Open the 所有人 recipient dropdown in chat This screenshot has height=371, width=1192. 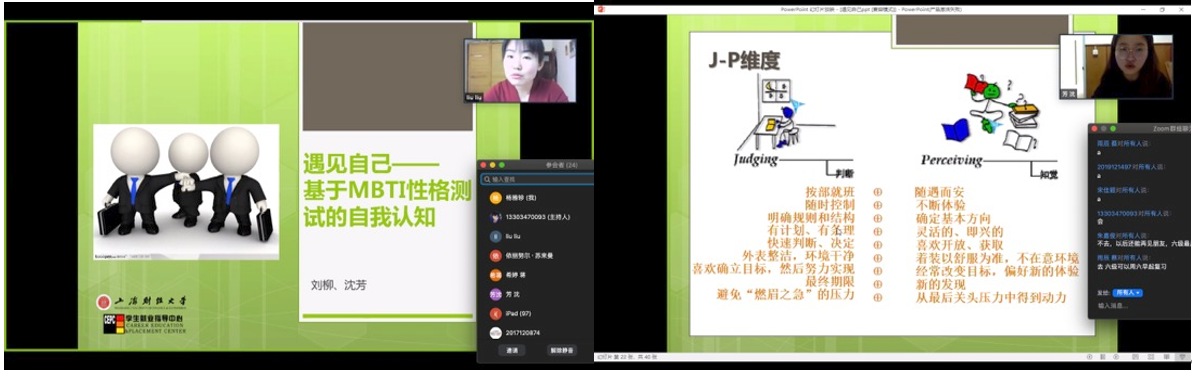tap(1128, 293)
